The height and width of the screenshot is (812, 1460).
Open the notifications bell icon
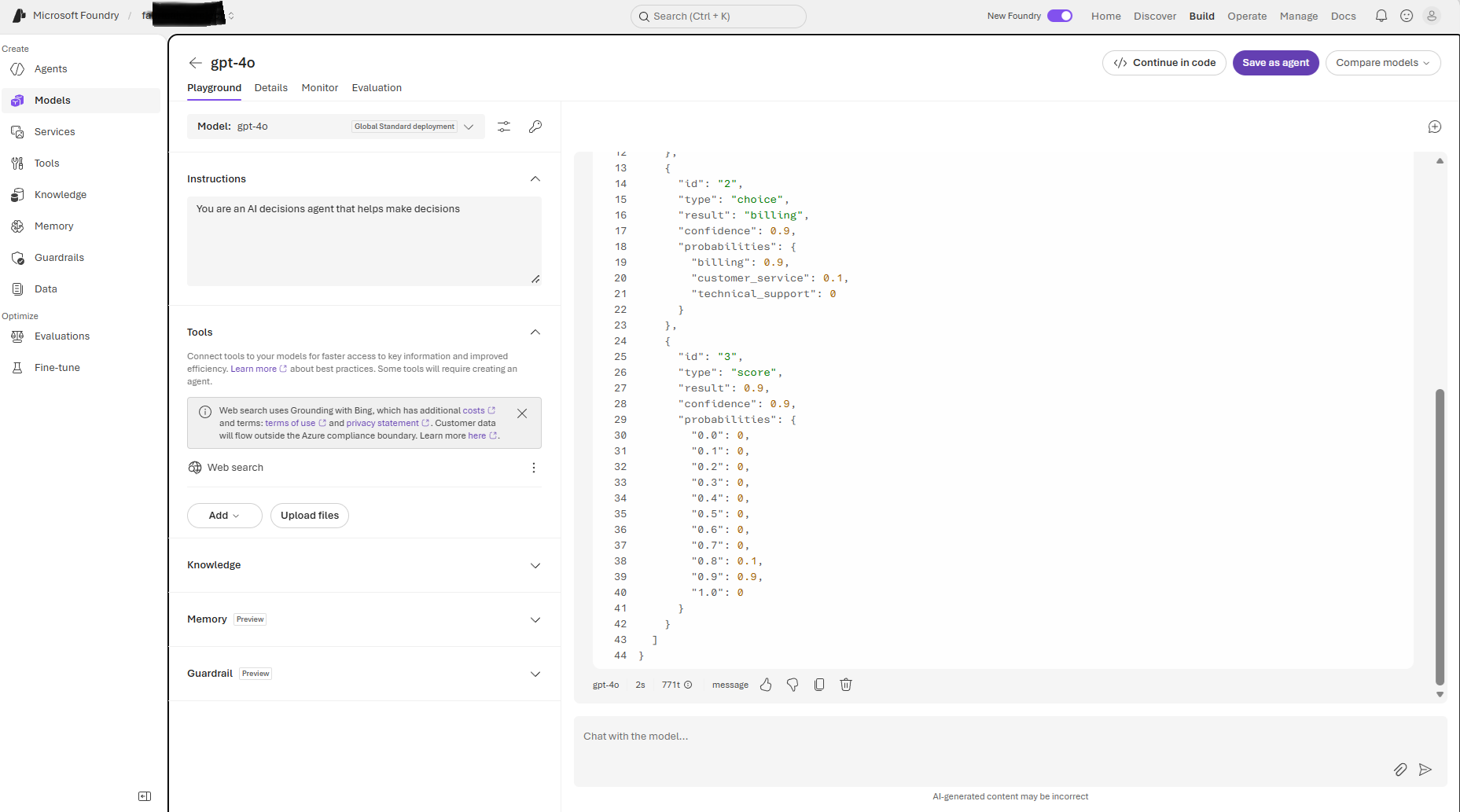1381,16
